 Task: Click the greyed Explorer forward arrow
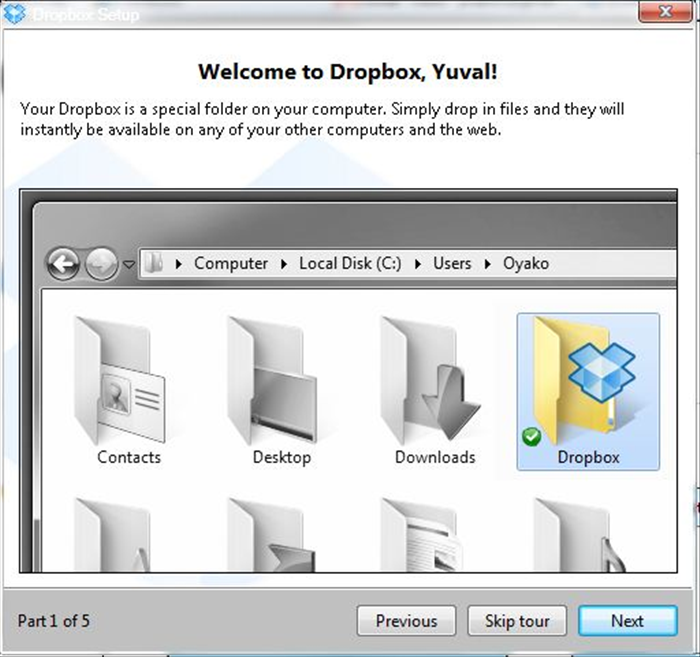coord(101,264)
